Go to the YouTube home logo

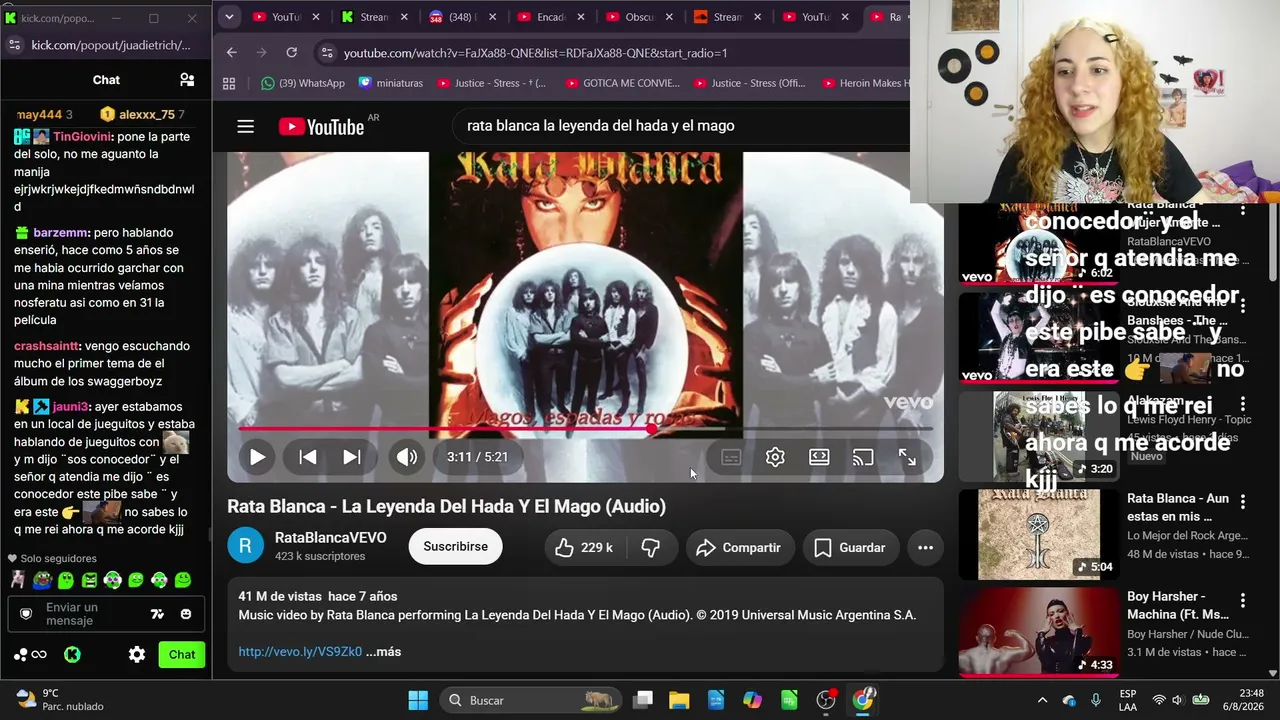point(321,126)
